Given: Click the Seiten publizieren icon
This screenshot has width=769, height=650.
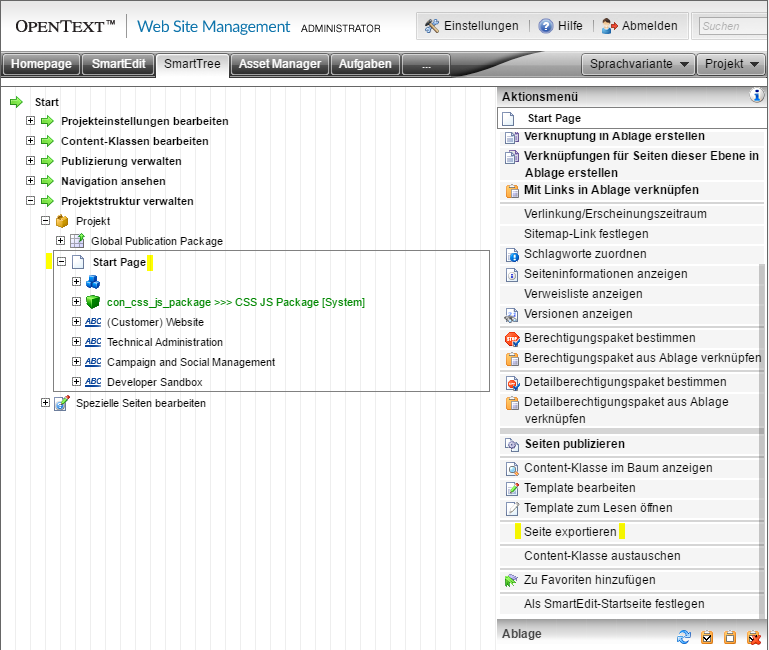Looking at the screenshot, I should [x=512, y=445].
